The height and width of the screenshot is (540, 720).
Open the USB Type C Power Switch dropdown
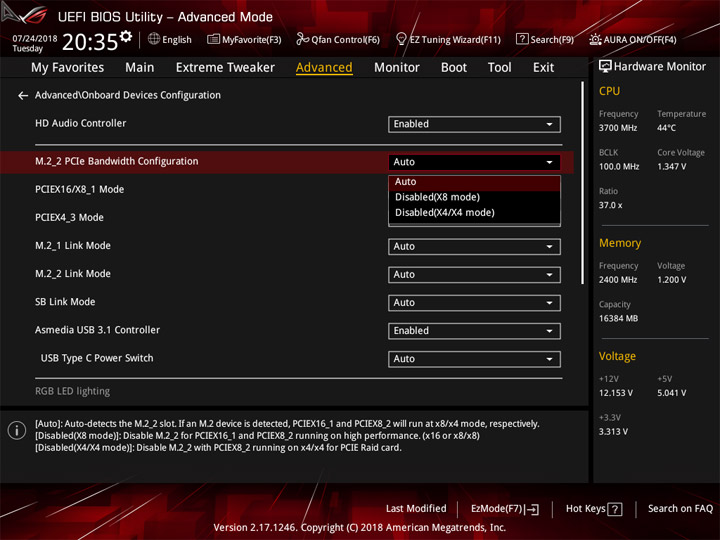[x=474, y=359]
